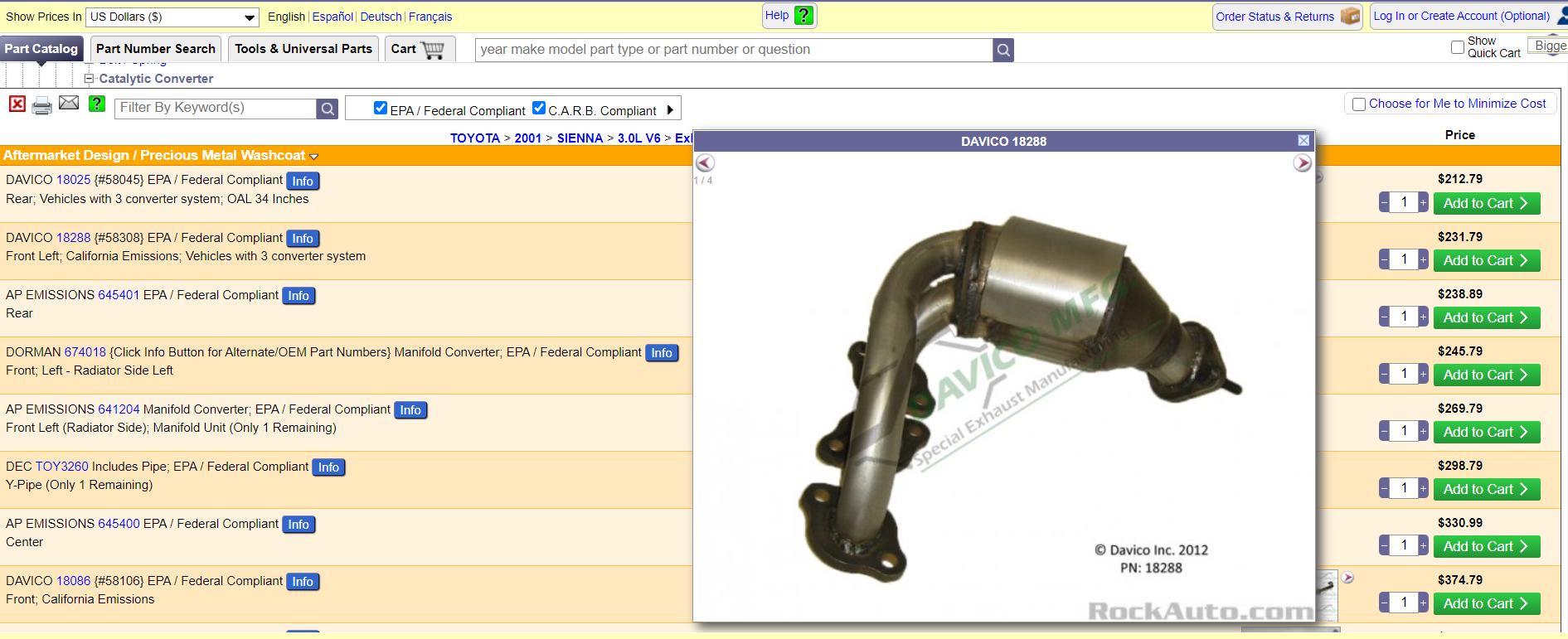
Task: Show next image in DAVICO 18288 popup
Action: 1303,163
